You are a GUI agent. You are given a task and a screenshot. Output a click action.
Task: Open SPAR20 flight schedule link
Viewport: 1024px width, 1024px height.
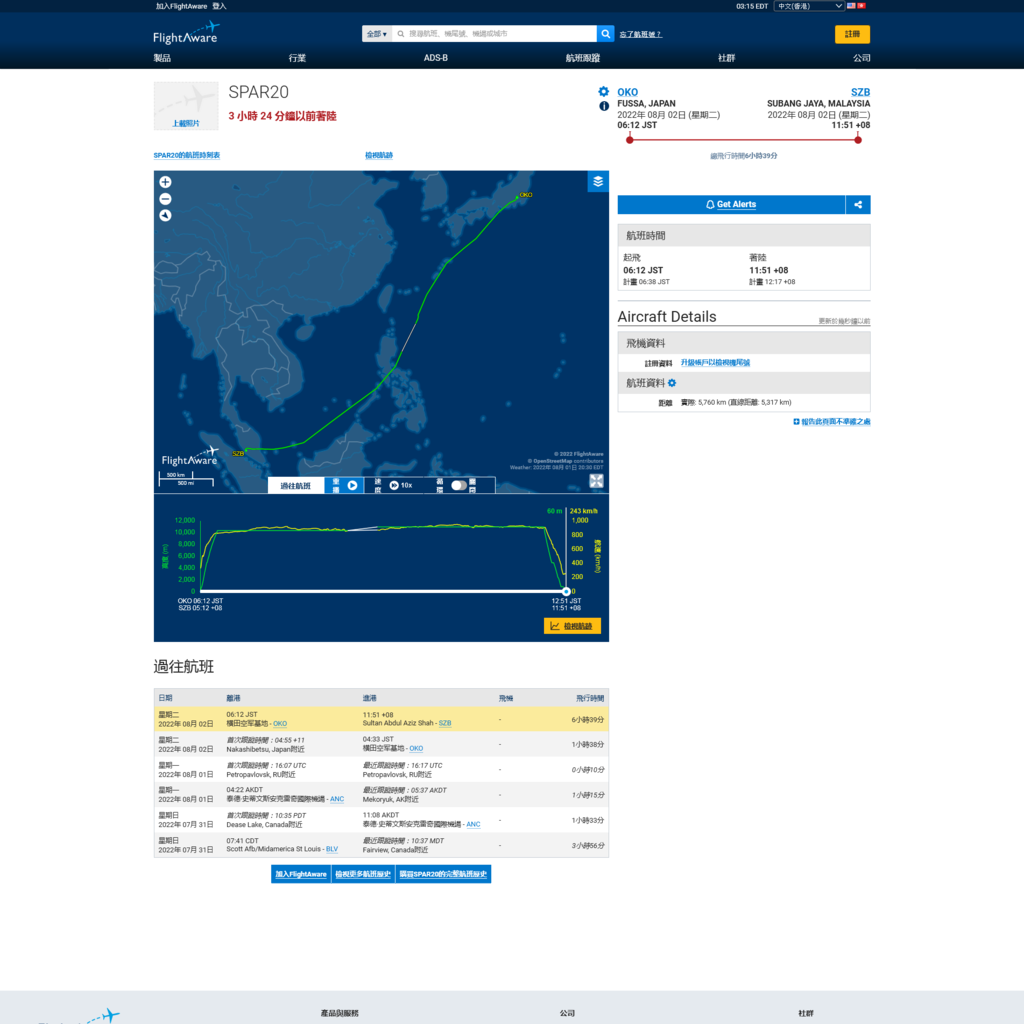click(x=187, y=155)
